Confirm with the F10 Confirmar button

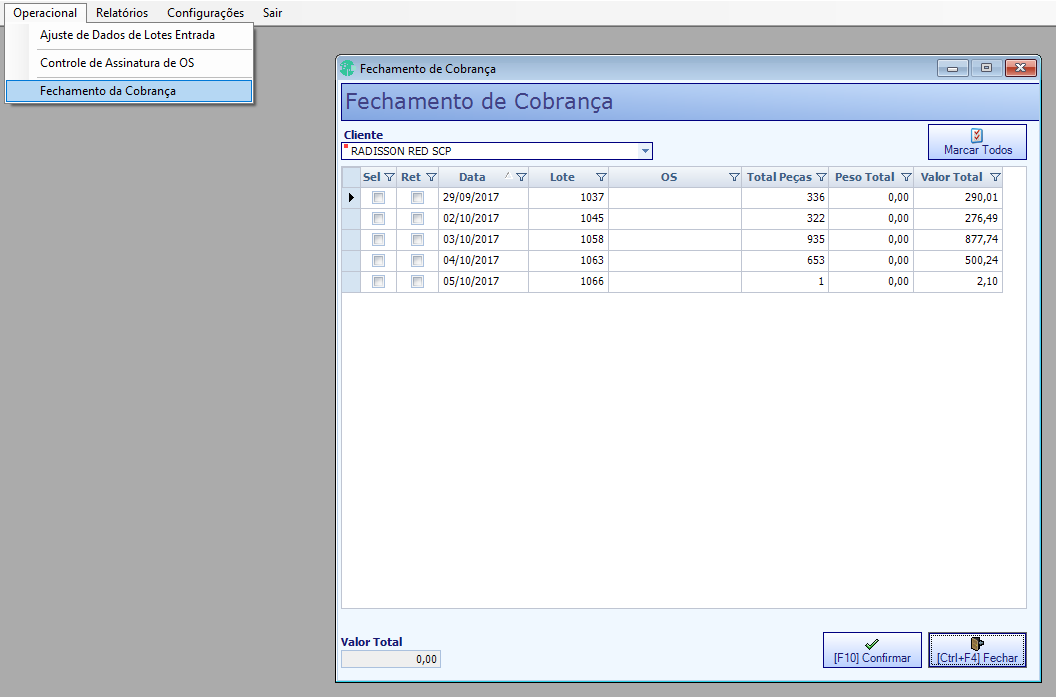coord(872,651)
